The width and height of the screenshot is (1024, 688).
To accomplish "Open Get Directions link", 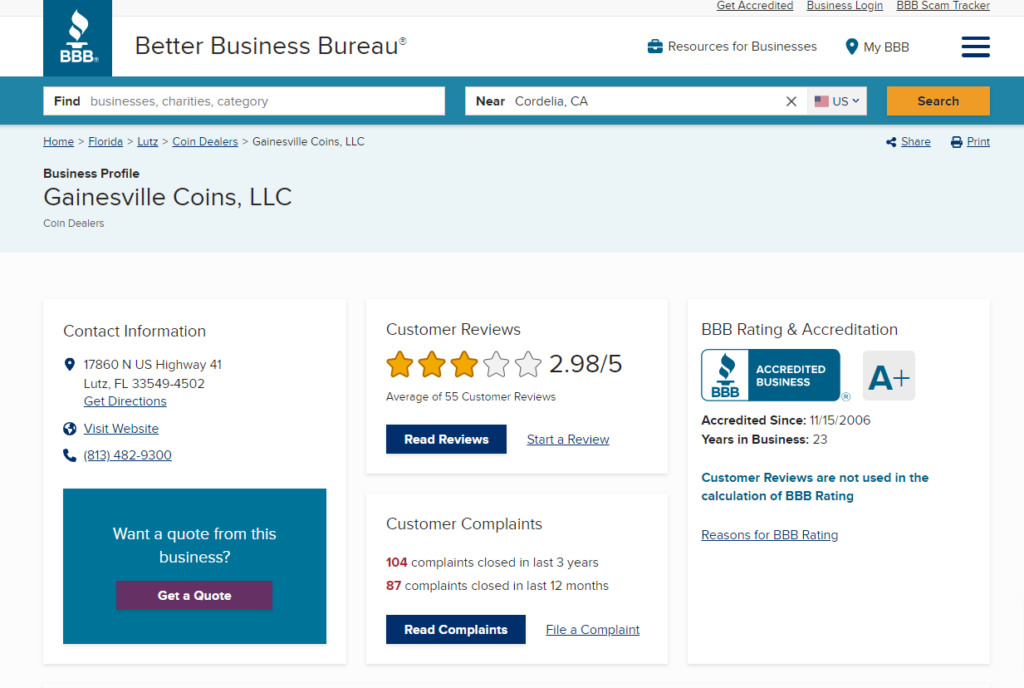I will [x=125, y=401].
